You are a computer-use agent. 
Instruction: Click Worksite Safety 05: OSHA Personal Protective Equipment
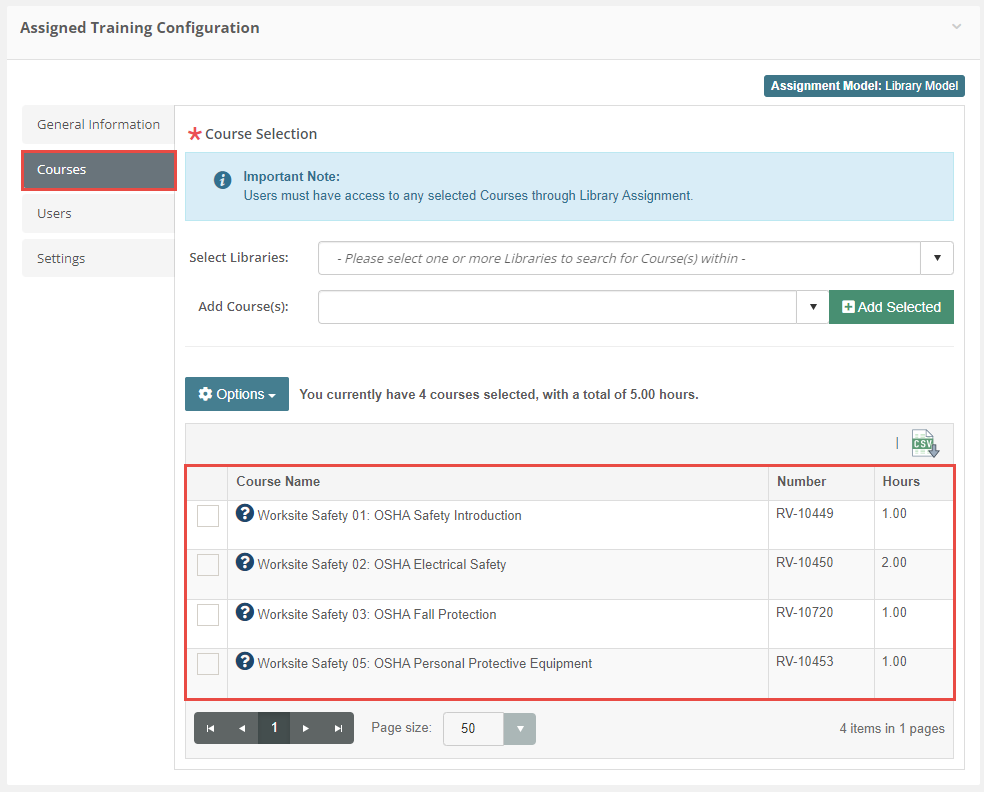tap(425, 663)
